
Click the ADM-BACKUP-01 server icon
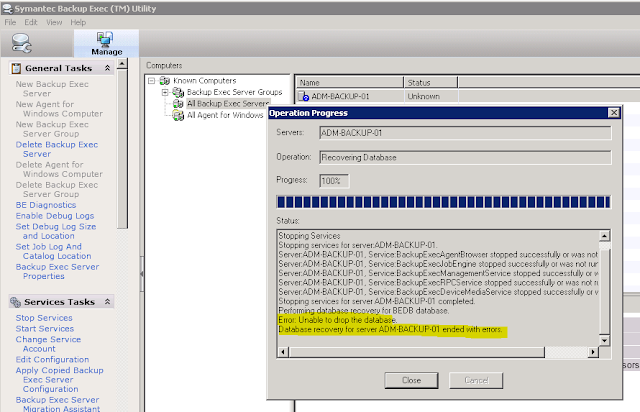[x=303, y=96]
